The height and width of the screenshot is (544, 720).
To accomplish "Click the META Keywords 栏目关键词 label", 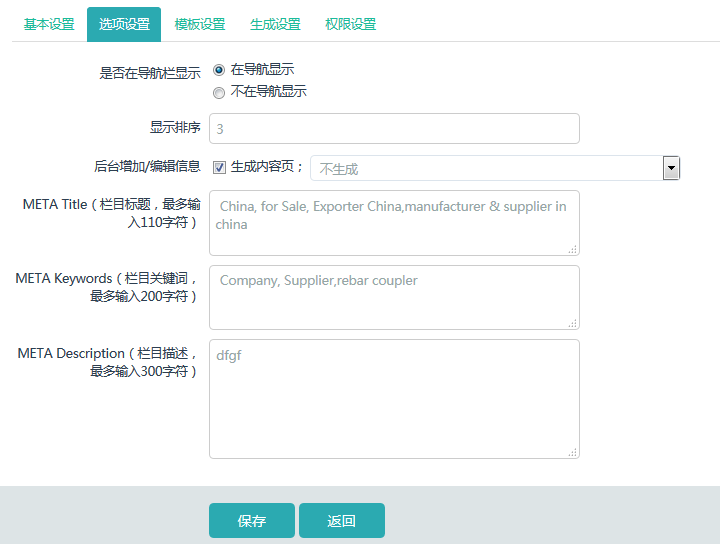I will 107,287.
